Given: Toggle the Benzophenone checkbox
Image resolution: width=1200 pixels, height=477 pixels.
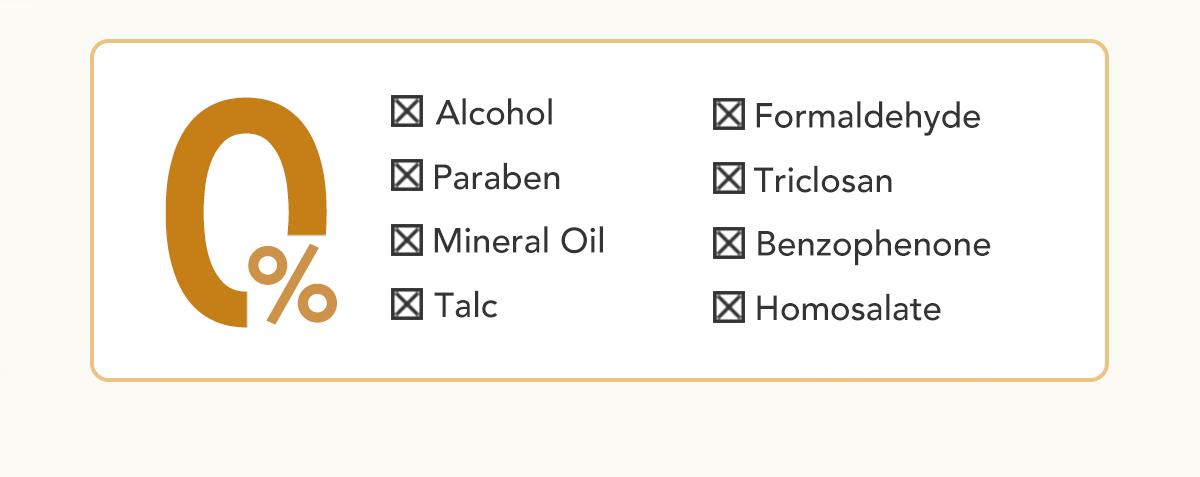Looking at the screenshot, I should 728,243.
